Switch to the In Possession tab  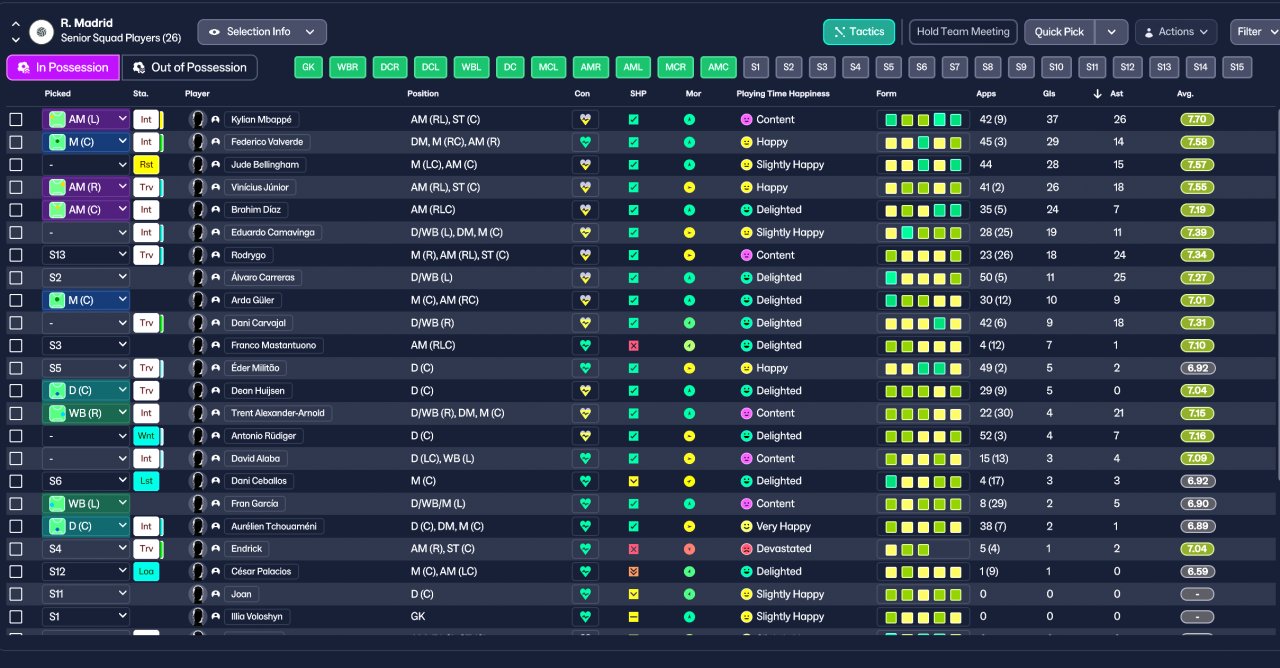pos(63,68)
